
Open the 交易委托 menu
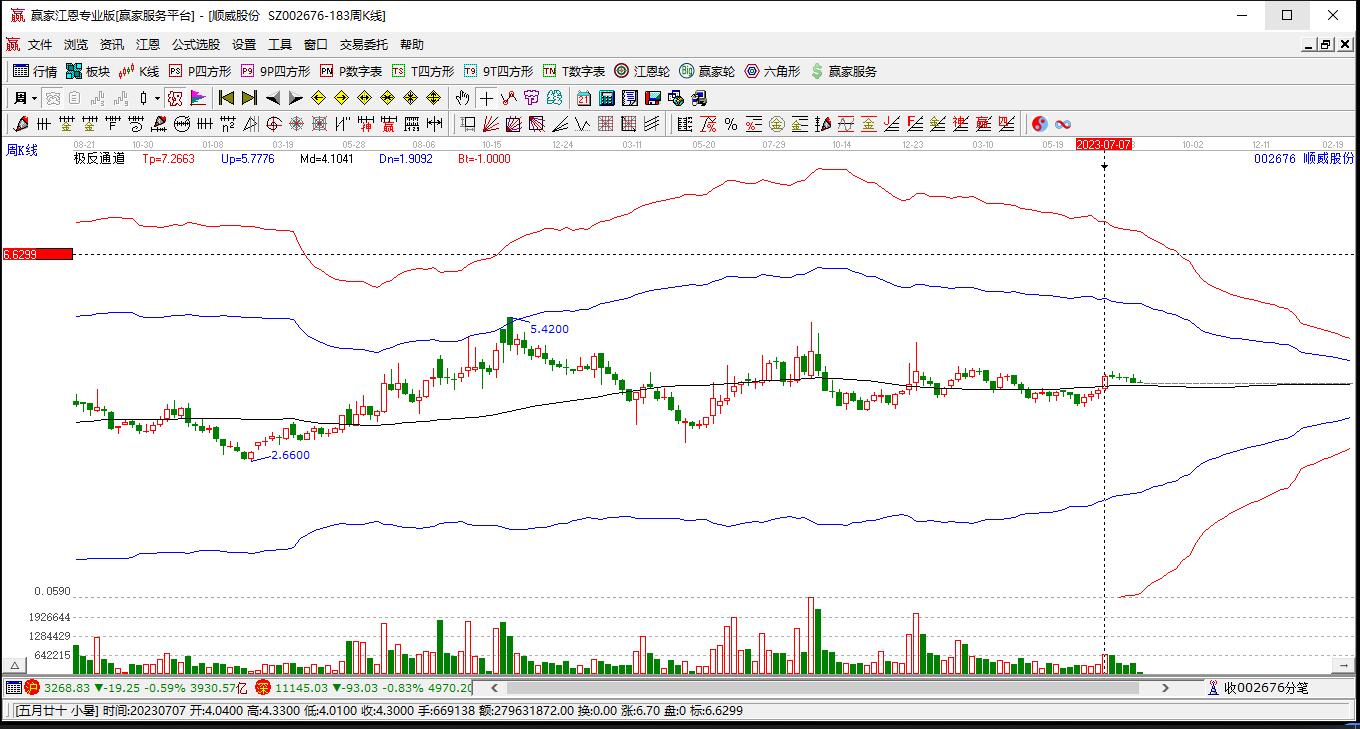tap(364, 45)
